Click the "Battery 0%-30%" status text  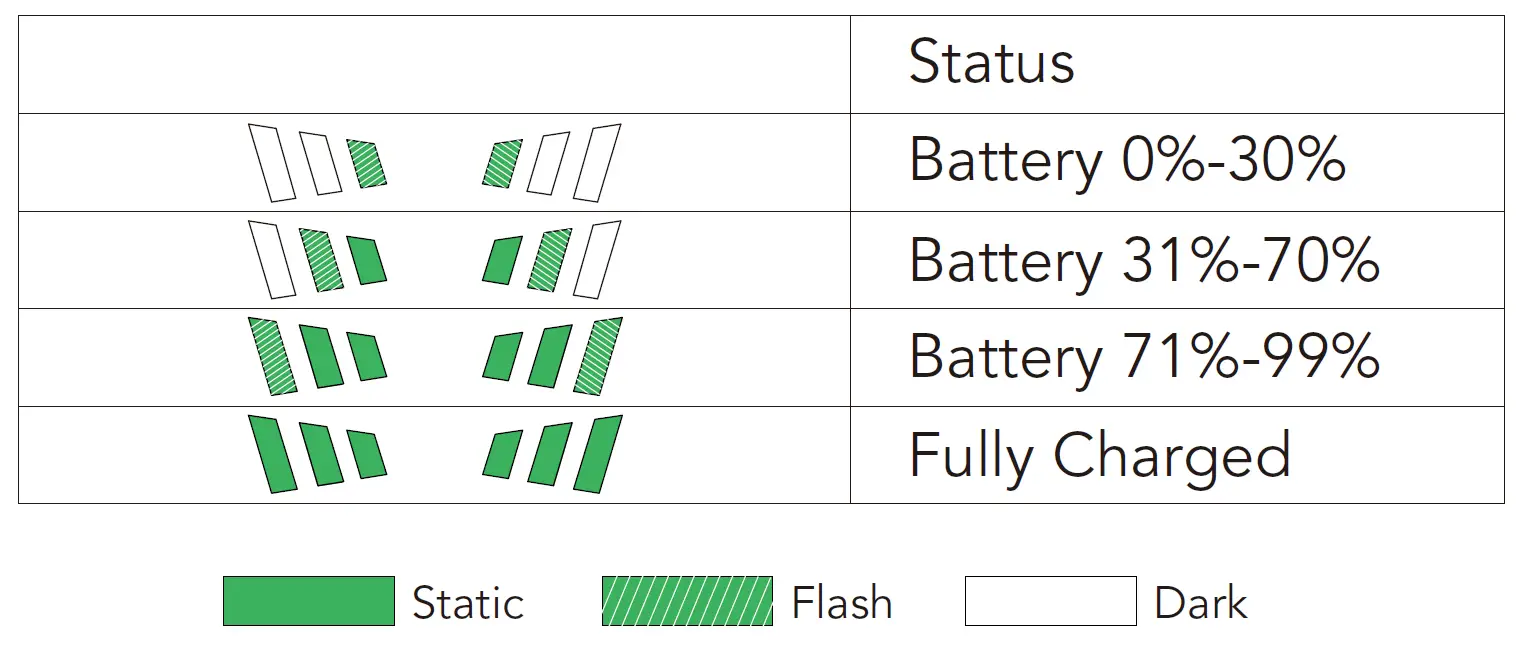[1126, 160]
